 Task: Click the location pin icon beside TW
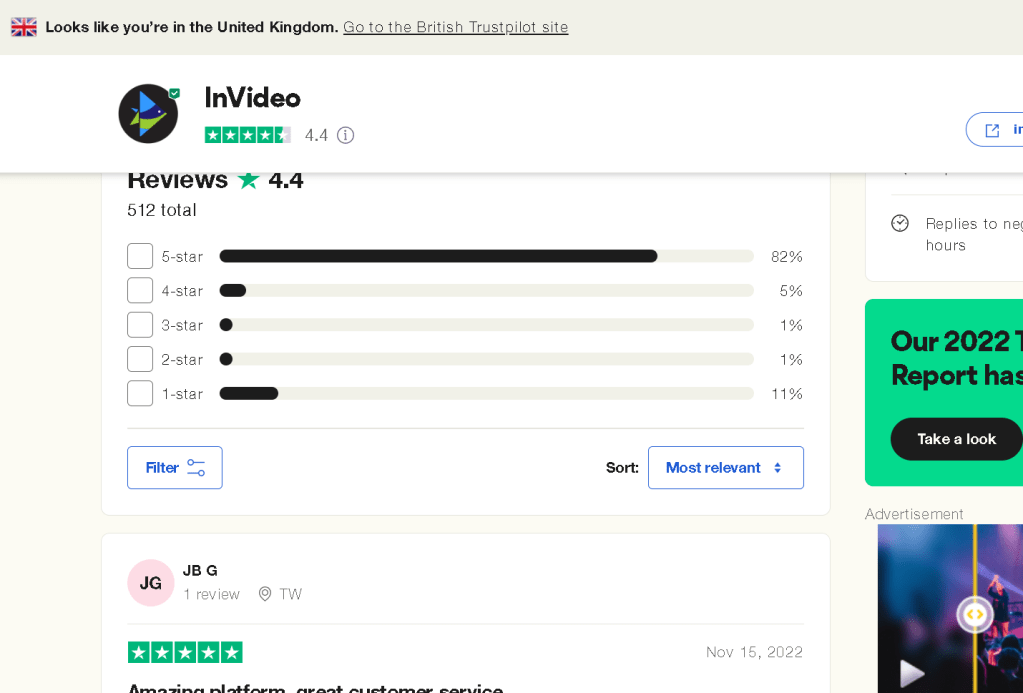264,594
